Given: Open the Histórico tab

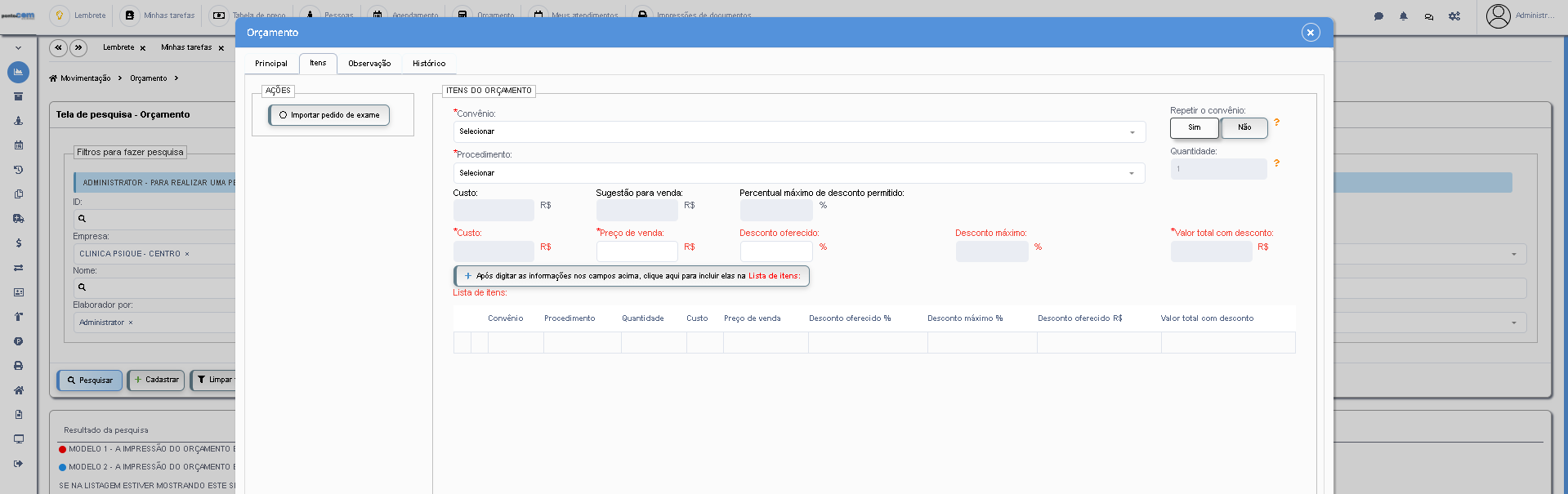Looking at the screenshot, I should point(429,64).
